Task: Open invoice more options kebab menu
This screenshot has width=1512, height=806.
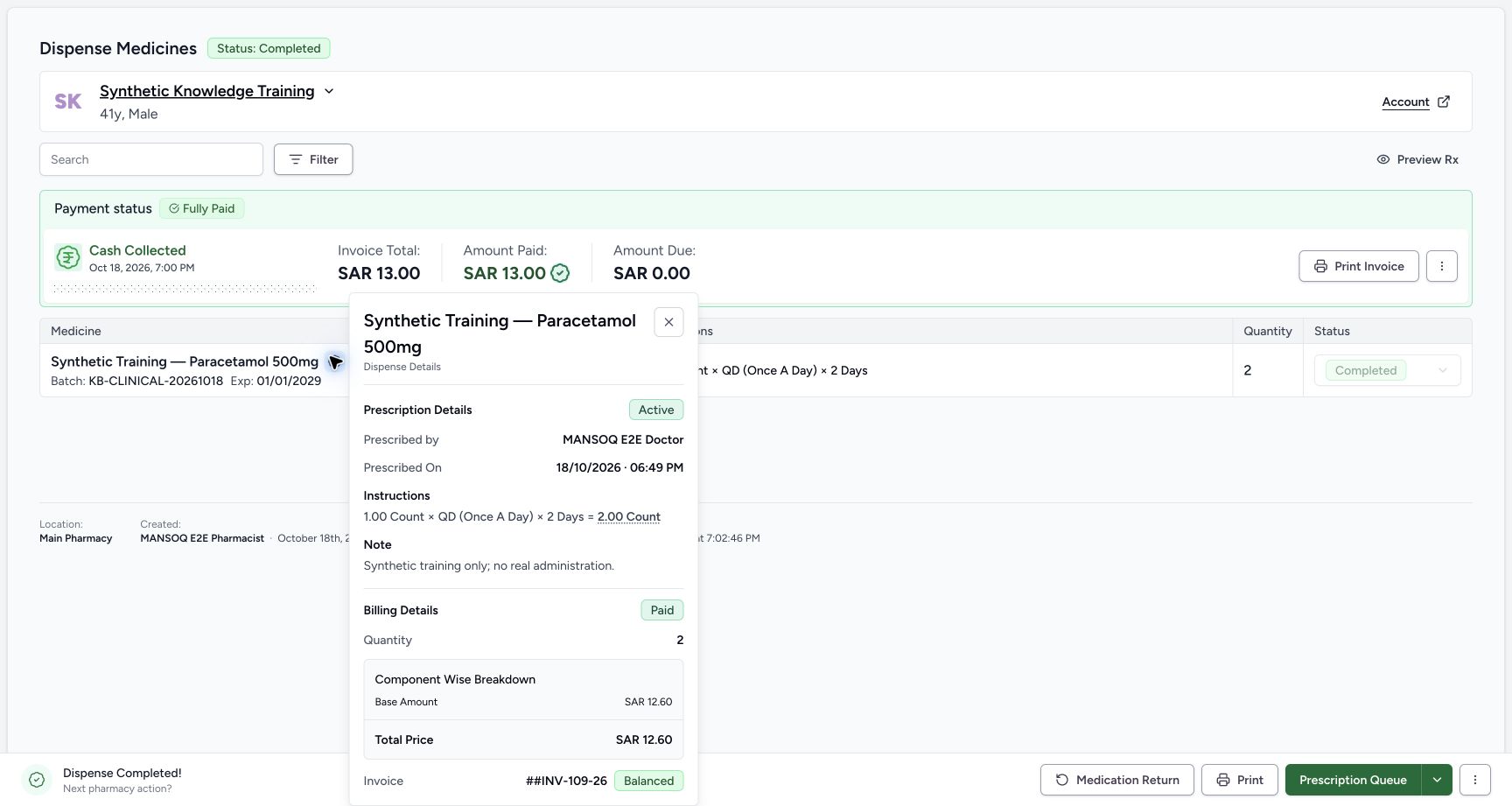Action: point(1442,266)
